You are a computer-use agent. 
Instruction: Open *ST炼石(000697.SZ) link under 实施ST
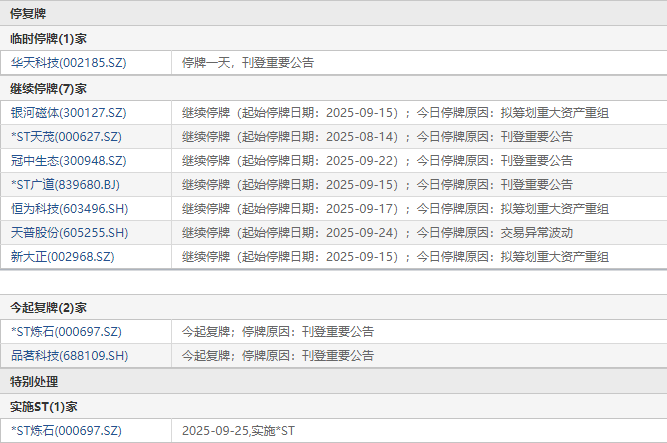pyautogui.click(x=66, y=431)
